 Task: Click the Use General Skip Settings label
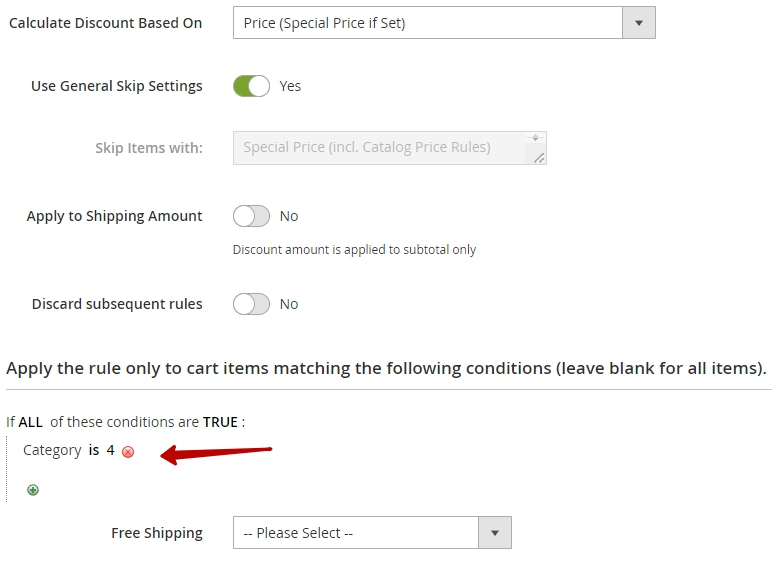click(x=117, y=86)
